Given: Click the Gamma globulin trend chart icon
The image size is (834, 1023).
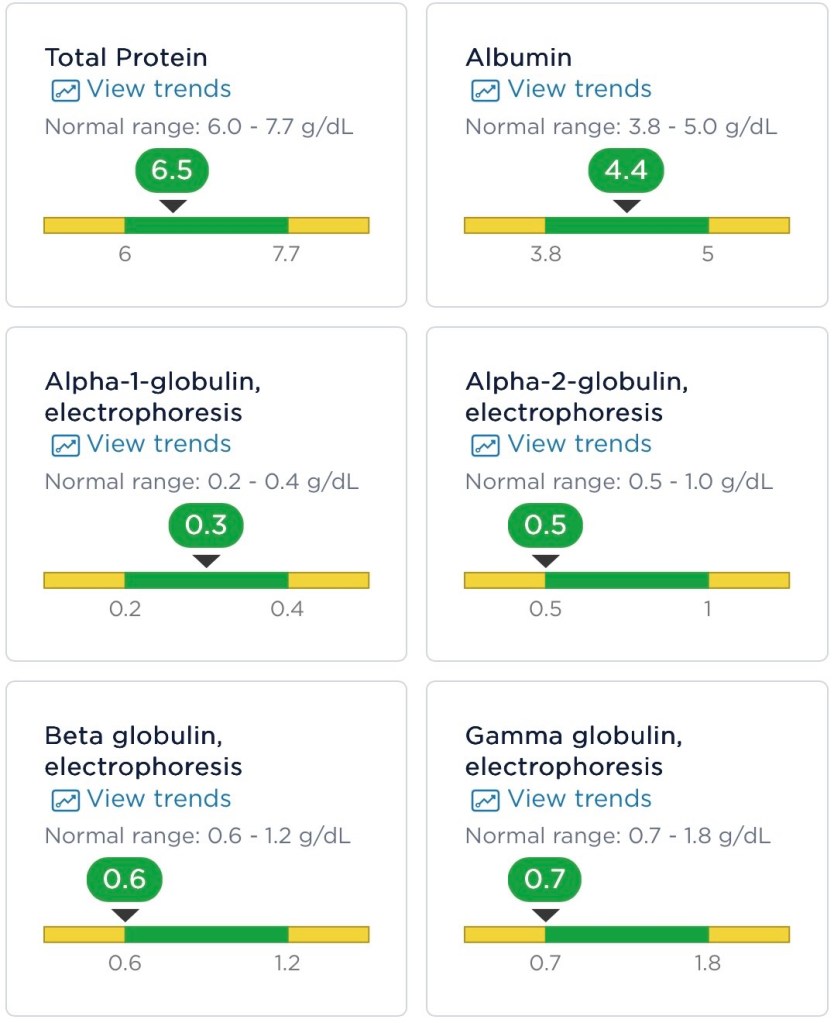Looking at the screenshot, I should coord(485,800).
